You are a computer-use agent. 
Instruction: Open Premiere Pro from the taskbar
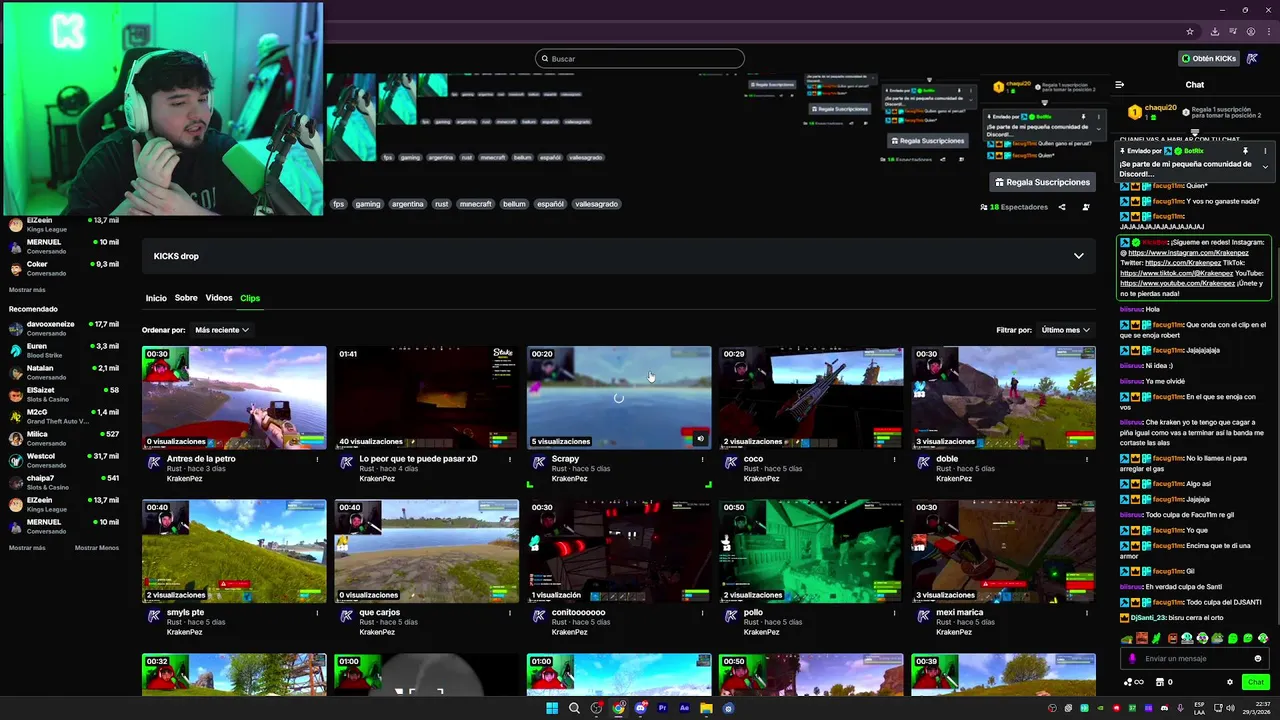pyautogui.click(x=662, y=708)
